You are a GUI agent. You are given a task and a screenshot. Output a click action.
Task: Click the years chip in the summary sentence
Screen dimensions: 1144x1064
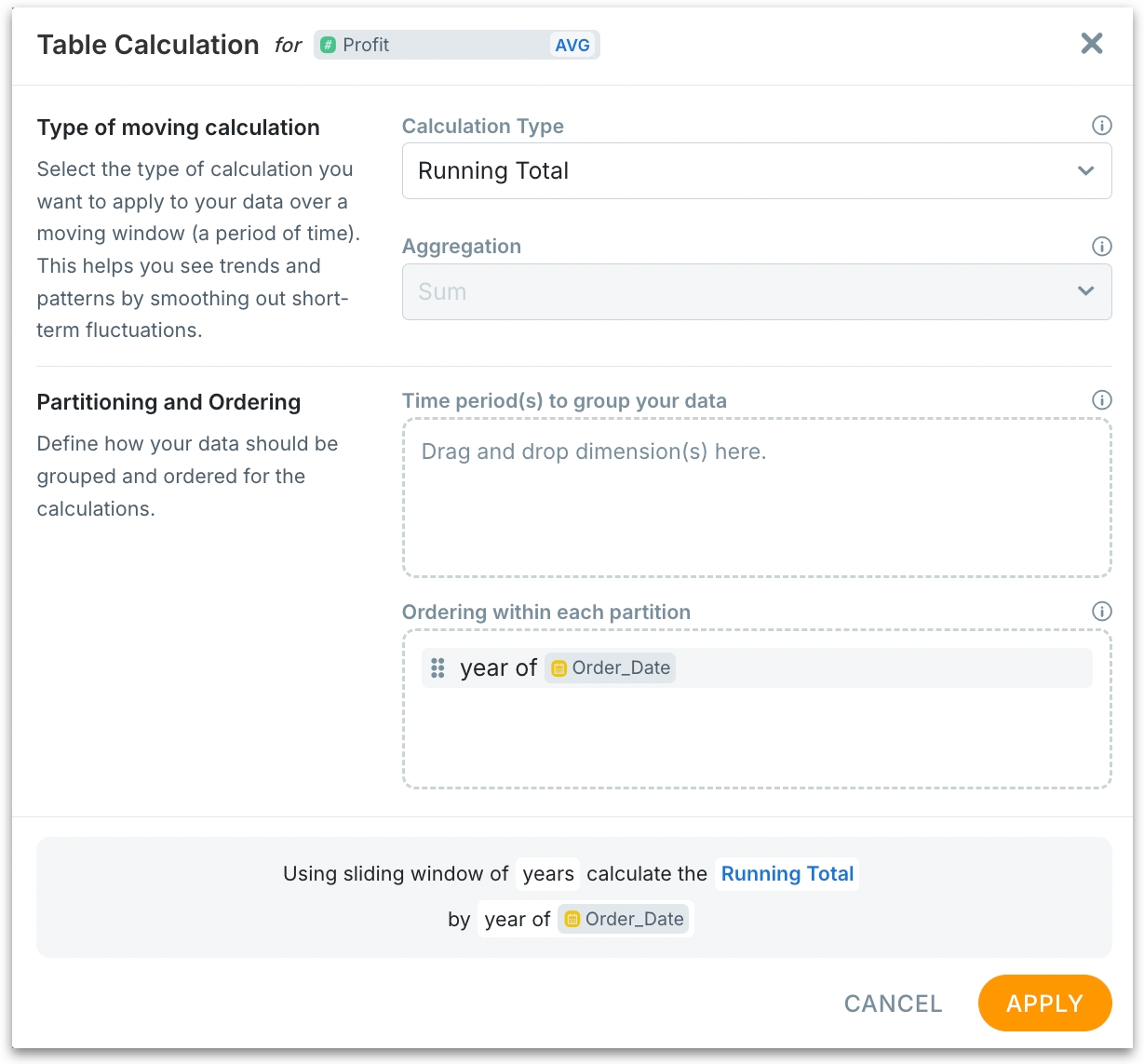point(547,874)
